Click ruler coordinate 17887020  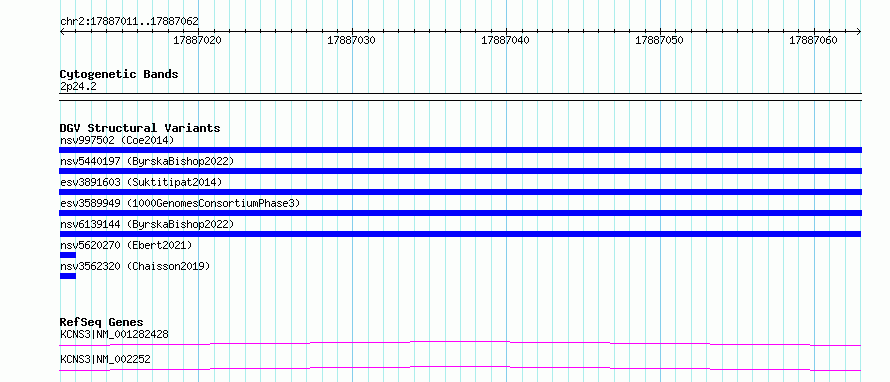click(198, 40)
